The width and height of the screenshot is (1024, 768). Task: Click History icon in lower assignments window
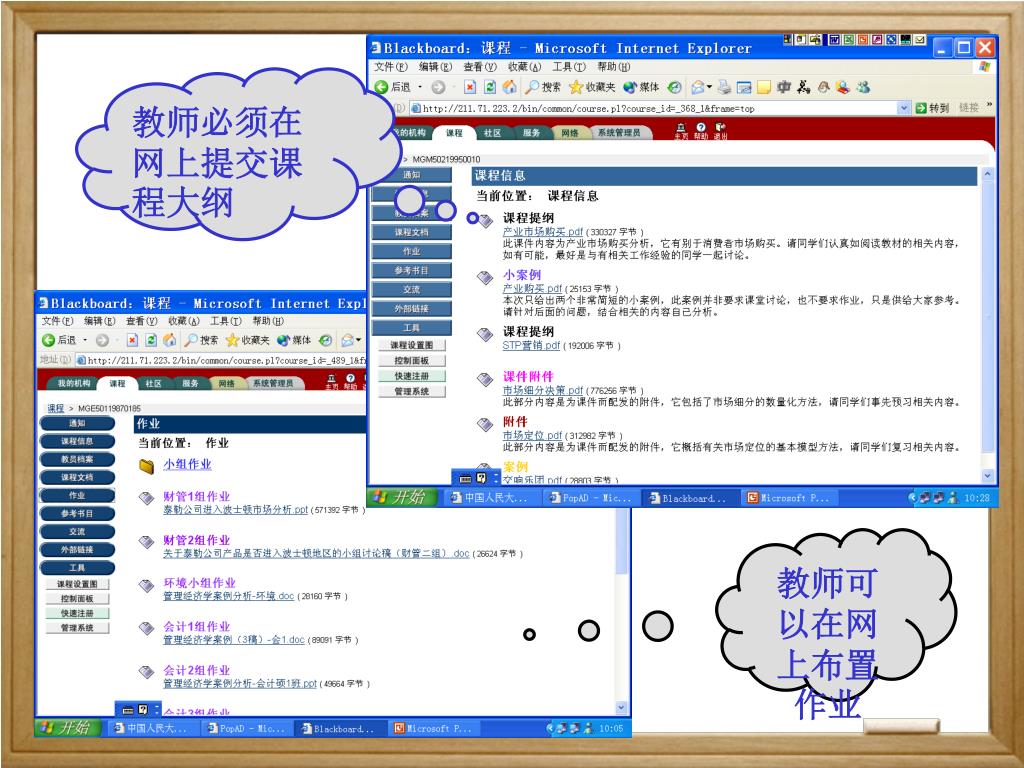tap(325, 340)
